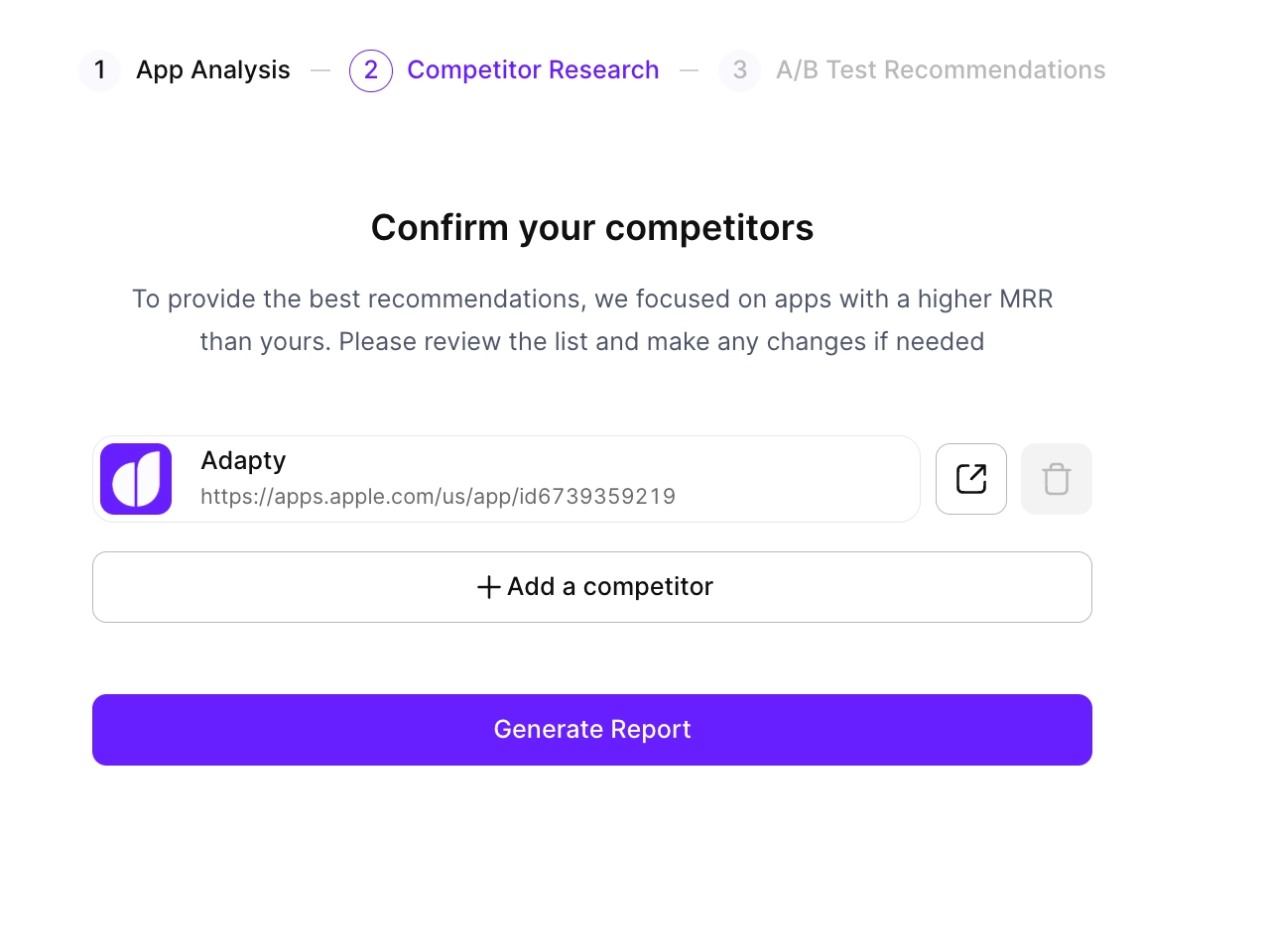The width and height of the screenshot is (1270, 952).
Task: Click the plus icon on Add a competitor
Action: pyautogui.click(x=487, y=587)
